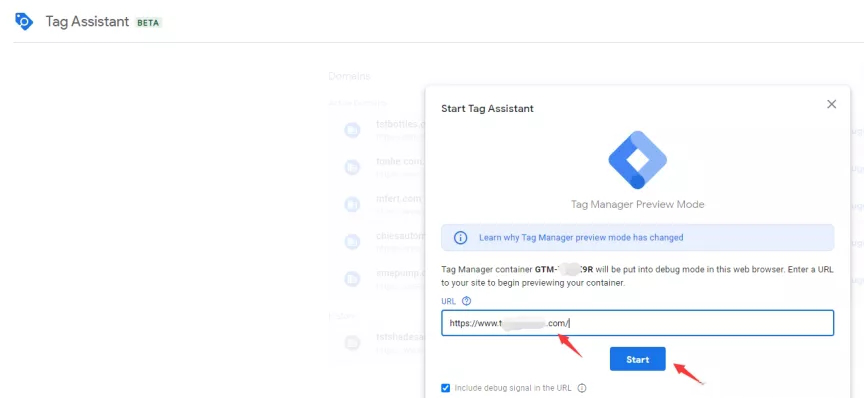This screenshot has width=864, height=398.
Task: Click the Domains heading in background page
Action: 349,76
